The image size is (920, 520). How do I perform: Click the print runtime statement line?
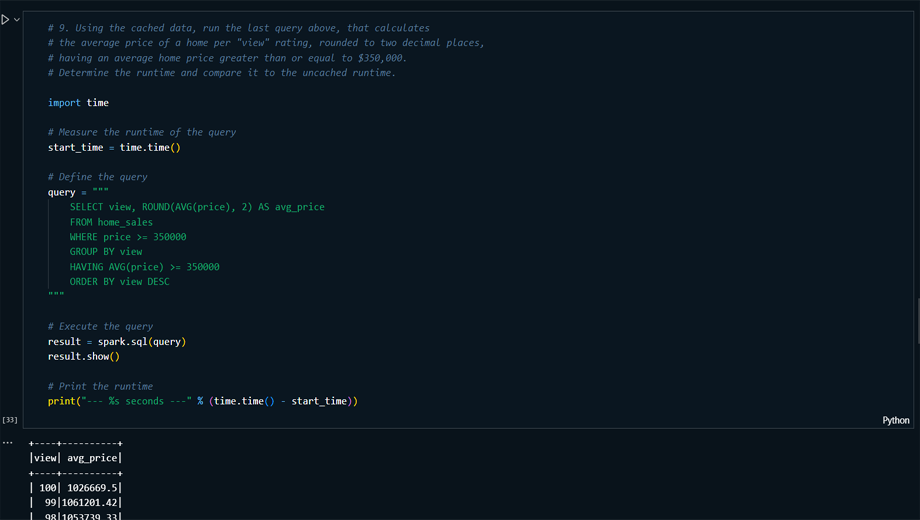pyautogui.click(x=202, y=401)
